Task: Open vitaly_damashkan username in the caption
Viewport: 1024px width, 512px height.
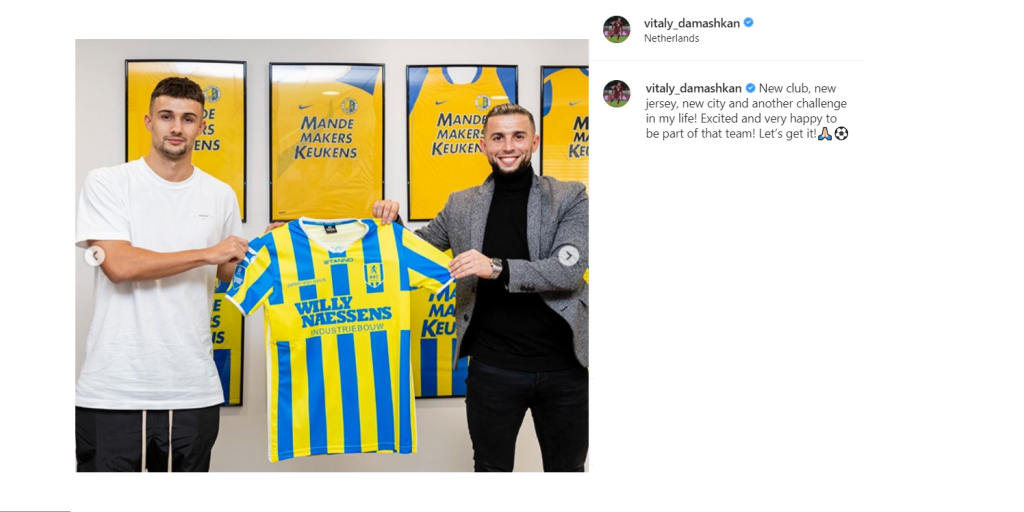Action: coord(694,88)
